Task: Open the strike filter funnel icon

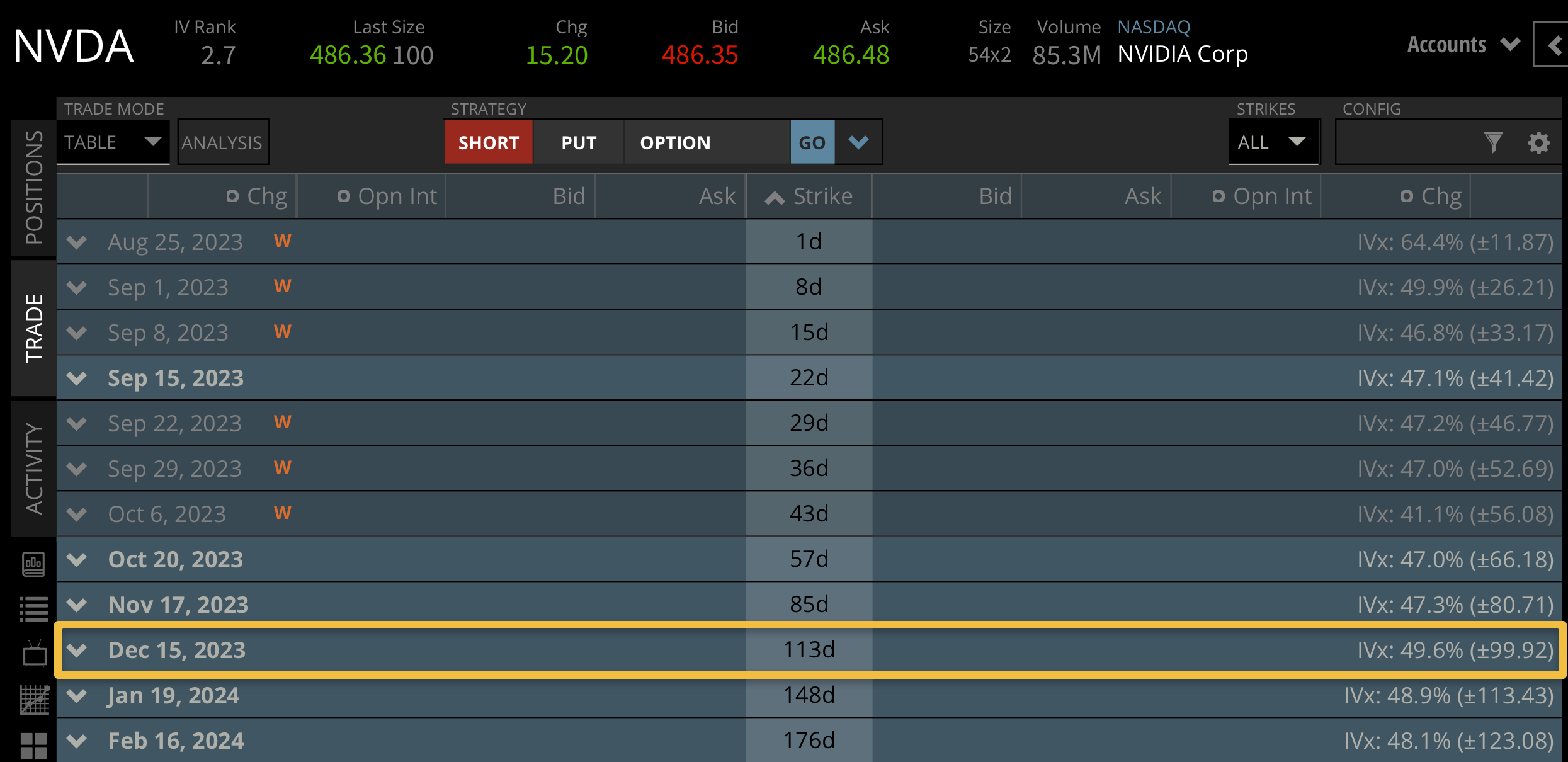Action: [x=1492, y=142]
